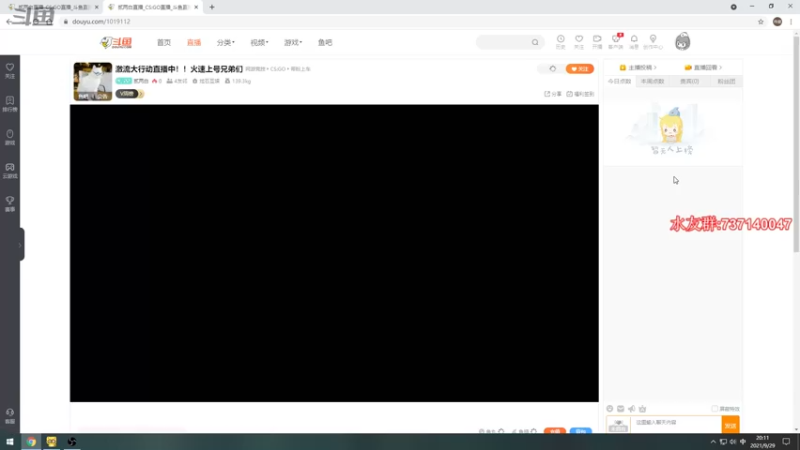This screenshot has width=800, height=450.
Task: Click the orange 关注 follow button
Action: coord(580,69)
